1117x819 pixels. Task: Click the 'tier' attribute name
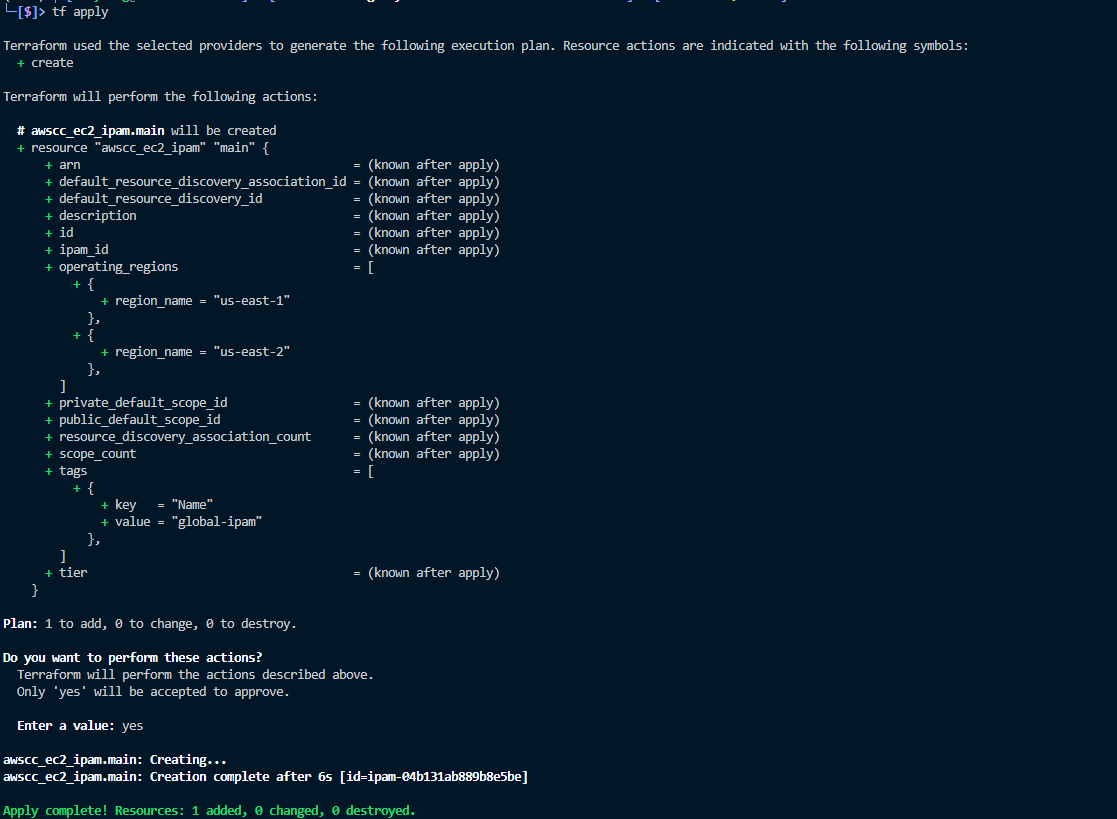tap(73, 573)
